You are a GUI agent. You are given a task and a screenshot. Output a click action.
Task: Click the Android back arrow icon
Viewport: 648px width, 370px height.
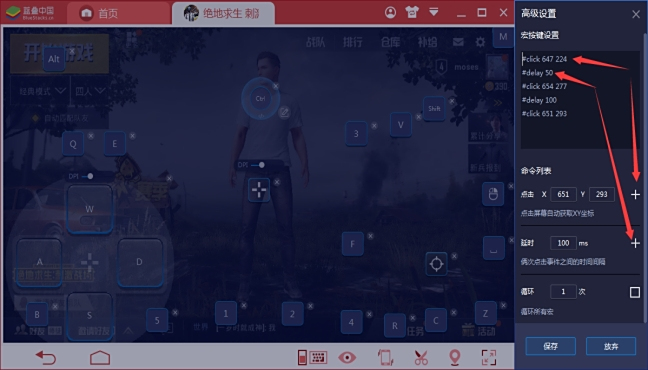coord(45,357)
